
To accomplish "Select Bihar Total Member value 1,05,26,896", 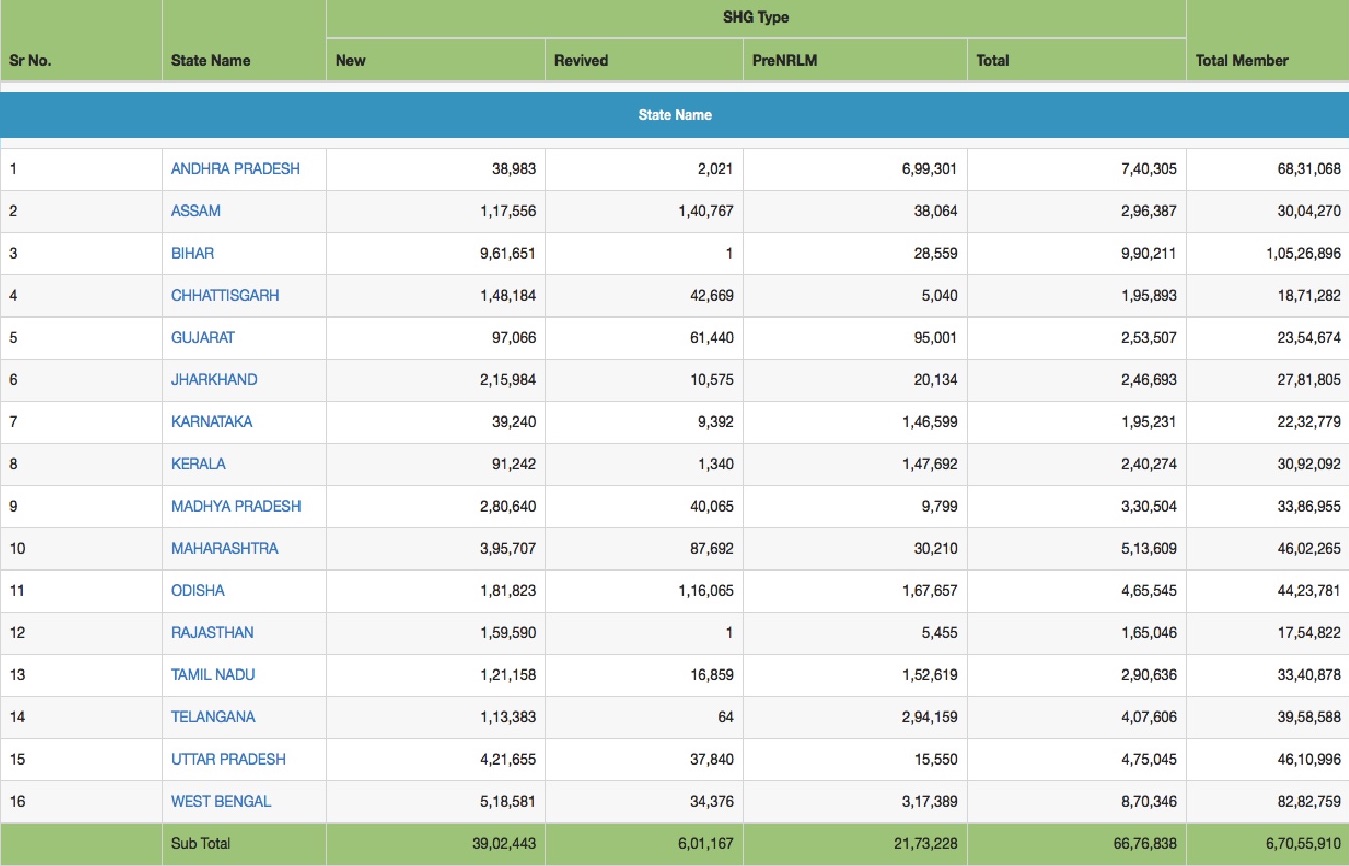I will click(1303, 254).
